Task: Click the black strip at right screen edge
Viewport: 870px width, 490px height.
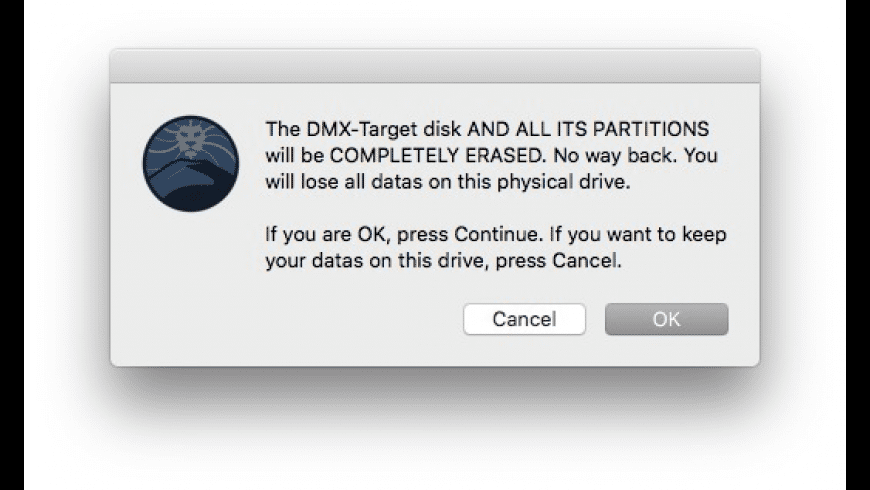Action: tap(857, 245)
